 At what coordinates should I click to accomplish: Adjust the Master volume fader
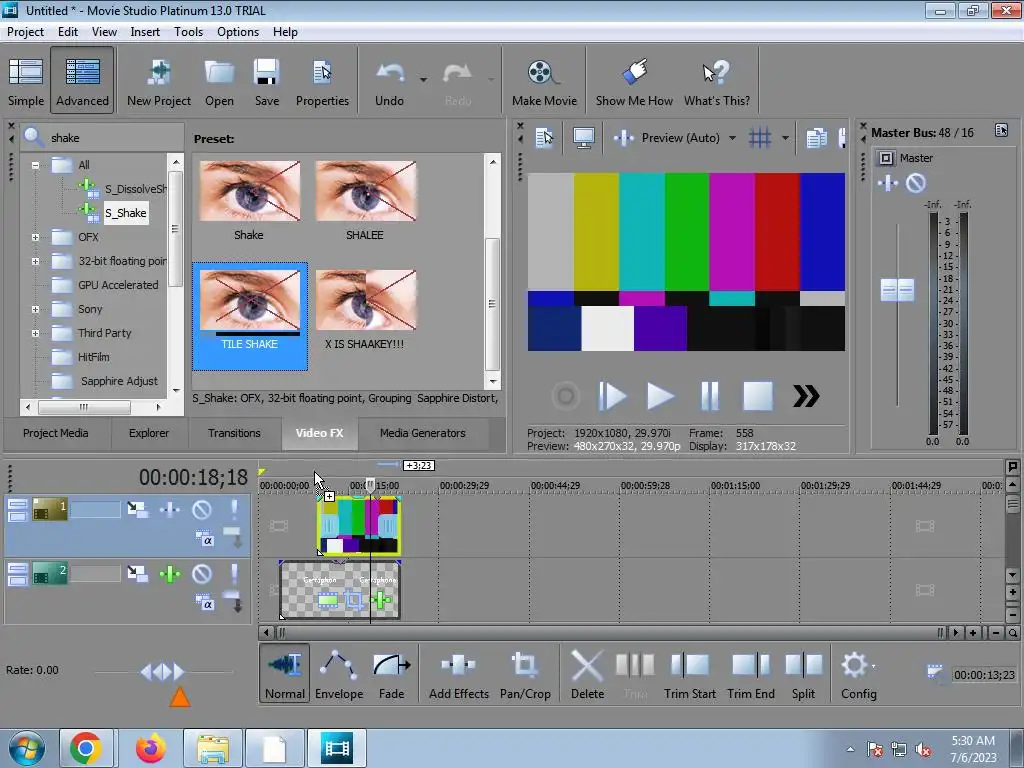897,290
